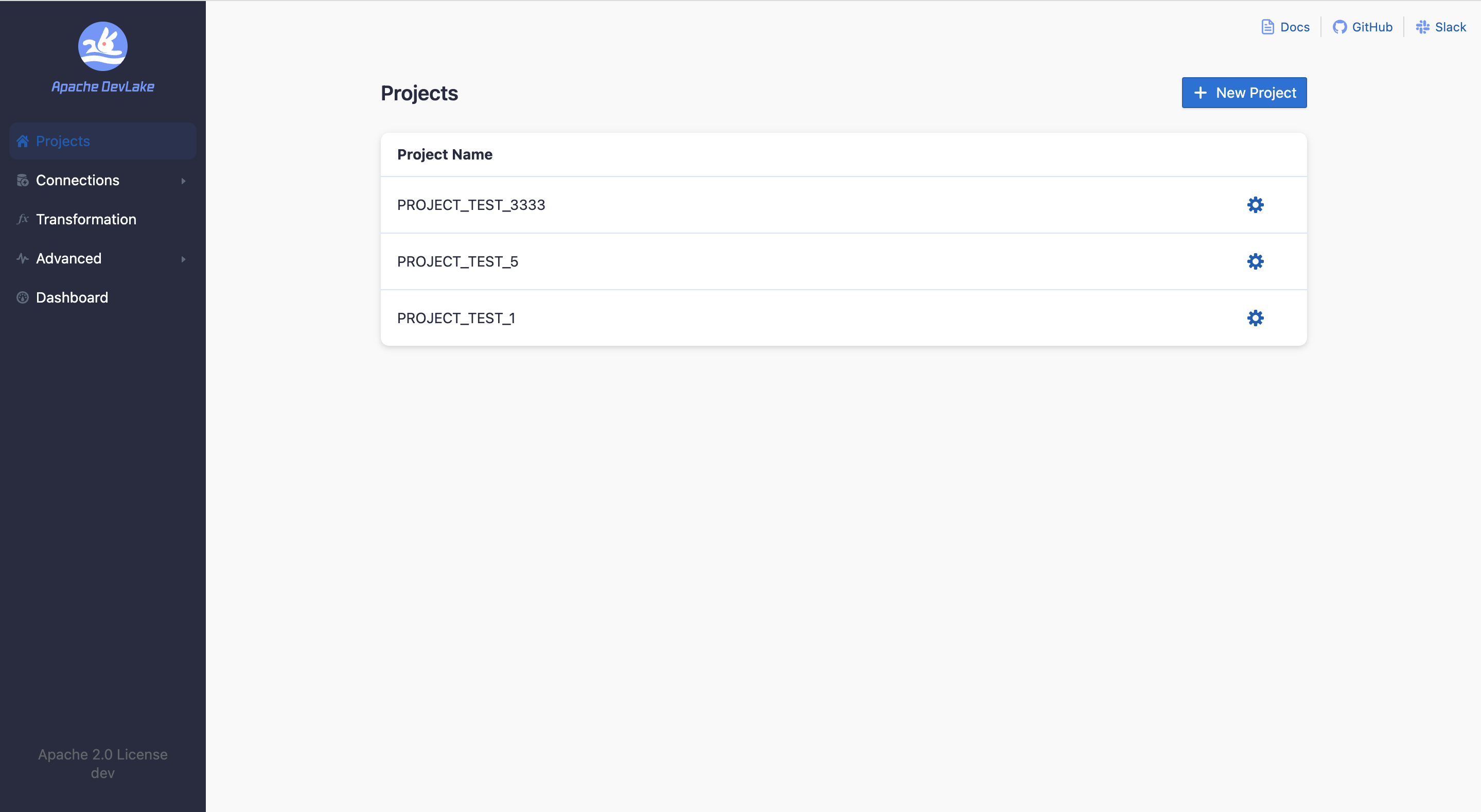The width and height of the screenshot is (1481, 812).
Task: Open settings gear for PROJECT_TEST_1
Action: (x=1255, y=318)
